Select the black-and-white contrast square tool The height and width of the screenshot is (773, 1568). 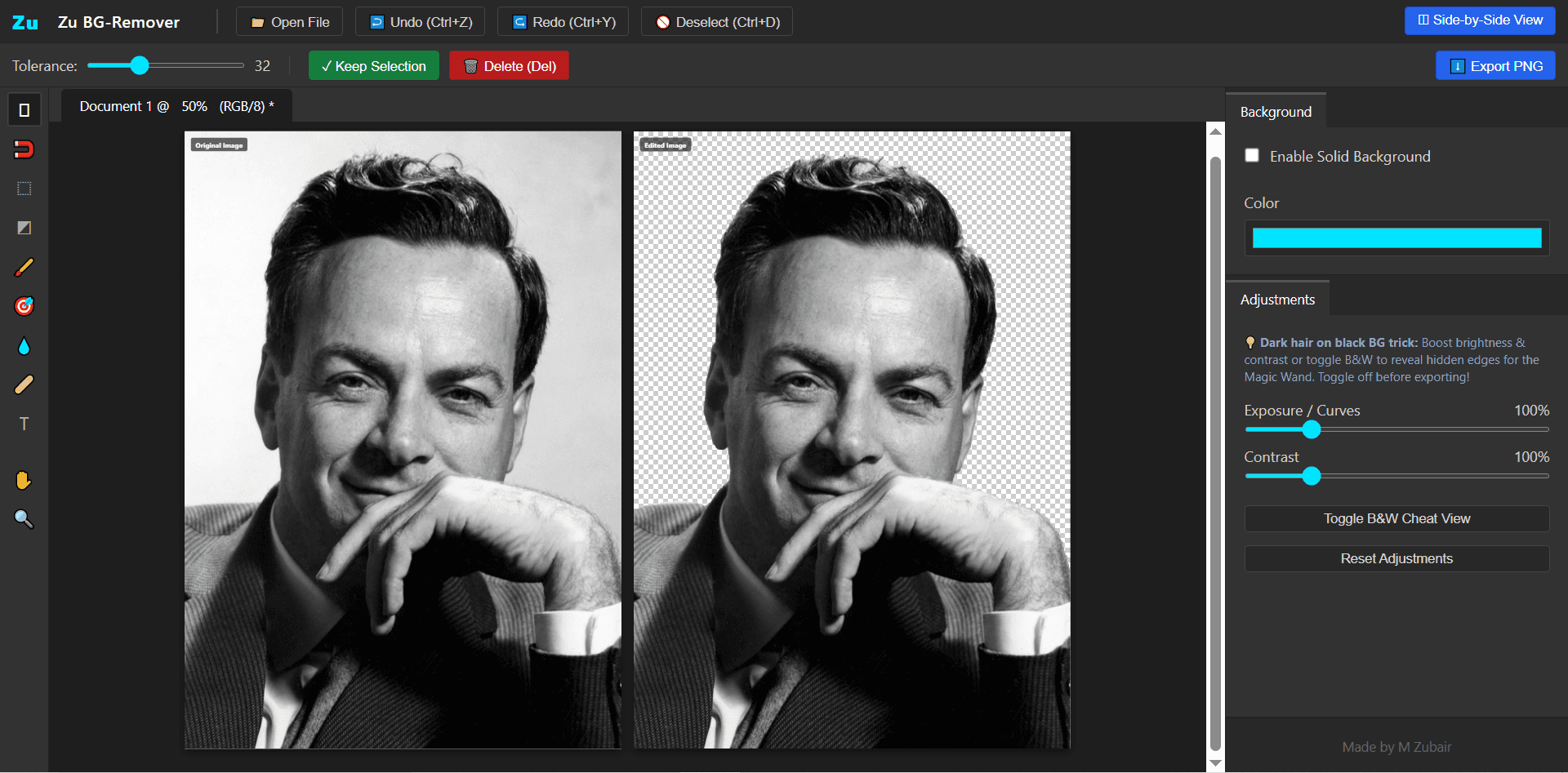click(24, 228)
